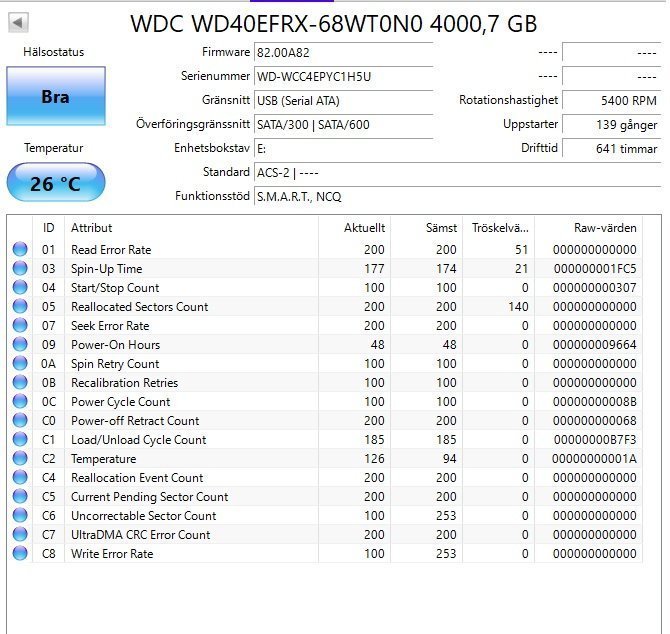Click the 5400 RPM rotation speed field

(611, 100)
